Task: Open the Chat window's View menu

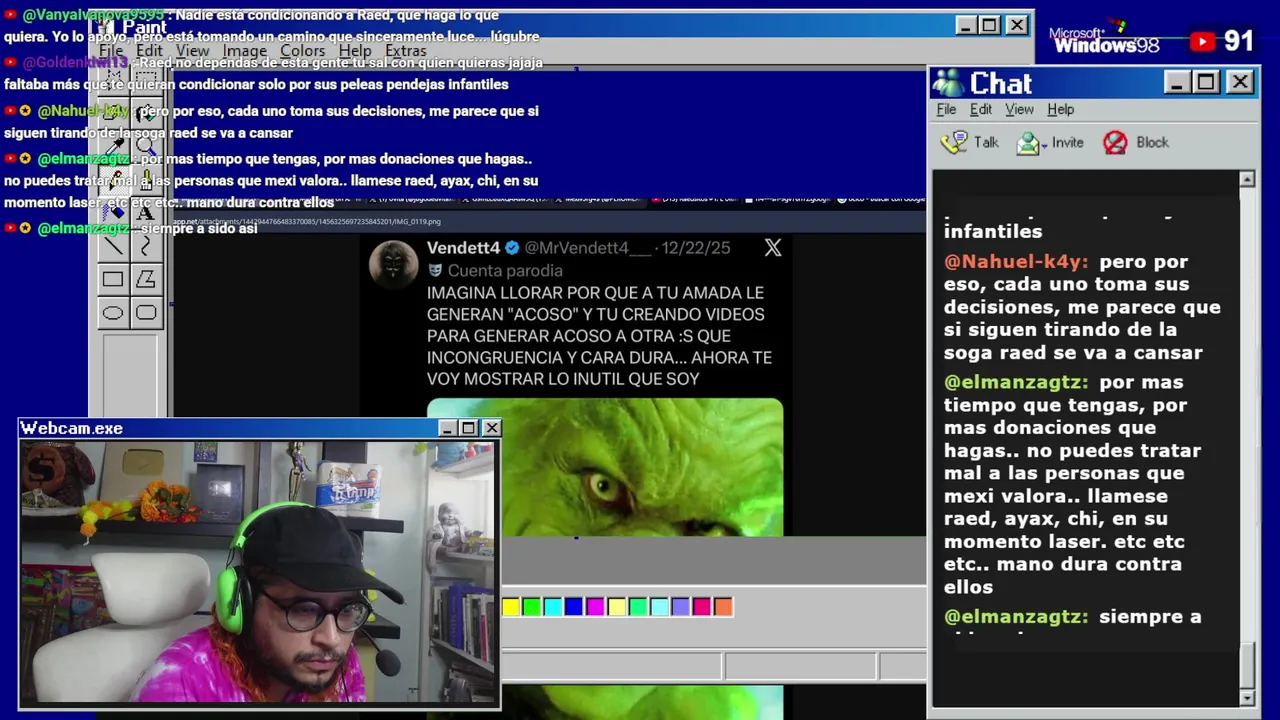Action: pyautogui.click(x=1019, y=109)
